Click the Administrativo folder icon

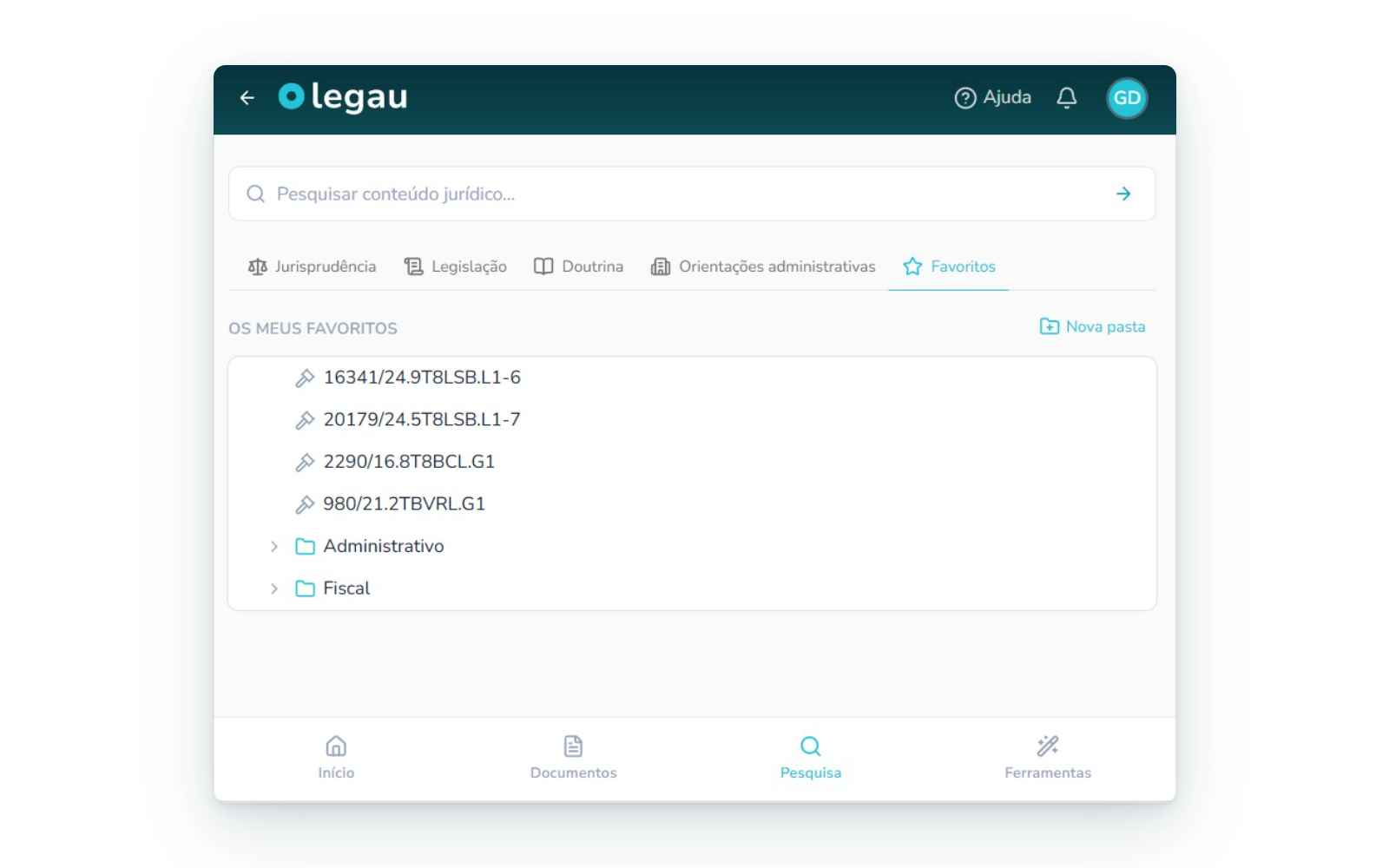tap(305, 546)
